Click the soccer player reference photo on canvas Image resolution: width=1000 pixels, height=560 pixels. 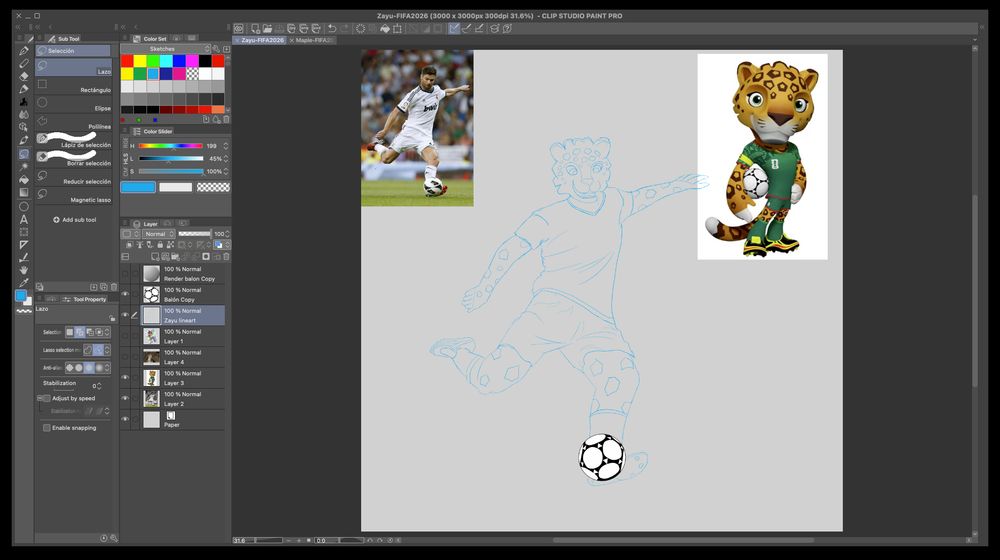click(417, 128)
